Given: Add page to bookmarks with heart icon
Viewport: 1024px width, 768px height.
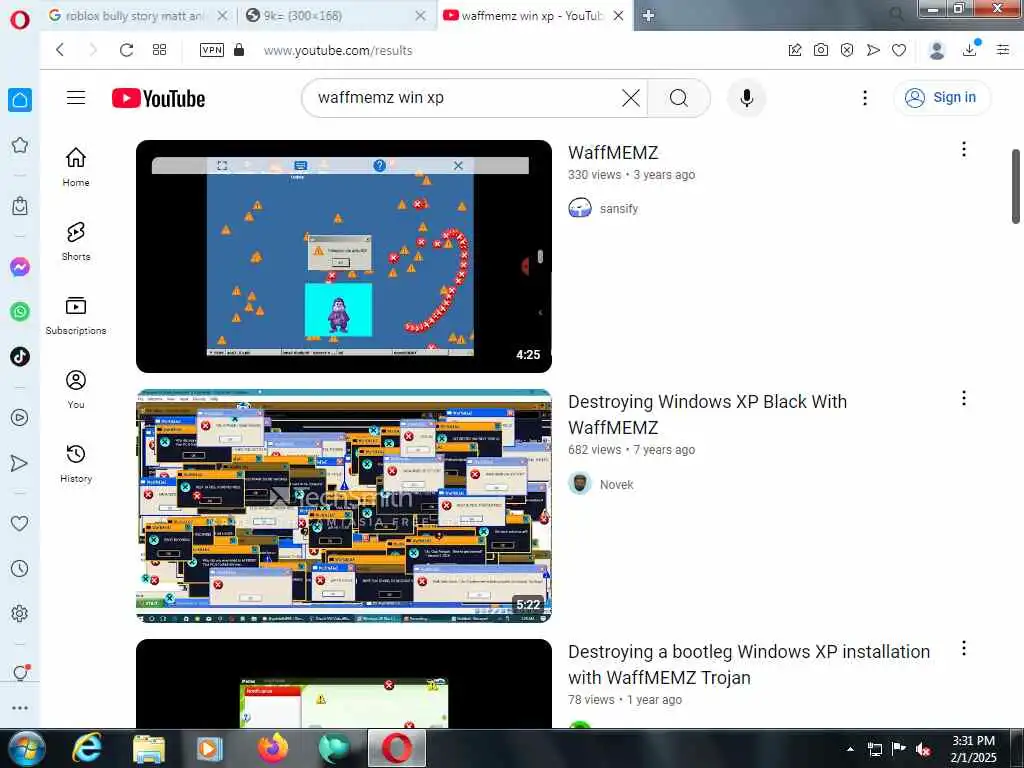Looking at the screenshot, I should click(x=899, y=50).
